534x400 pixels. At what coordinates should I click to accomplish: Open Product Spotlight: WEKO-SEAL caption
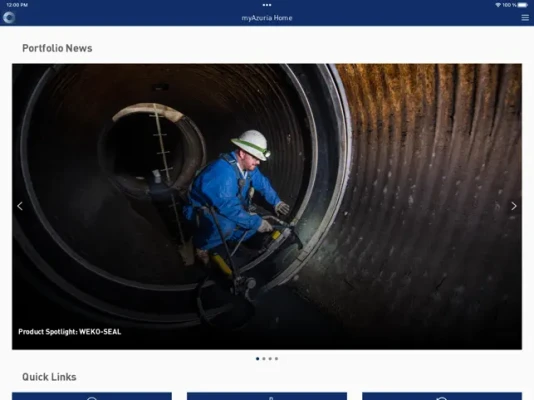(x=70, y=332)
